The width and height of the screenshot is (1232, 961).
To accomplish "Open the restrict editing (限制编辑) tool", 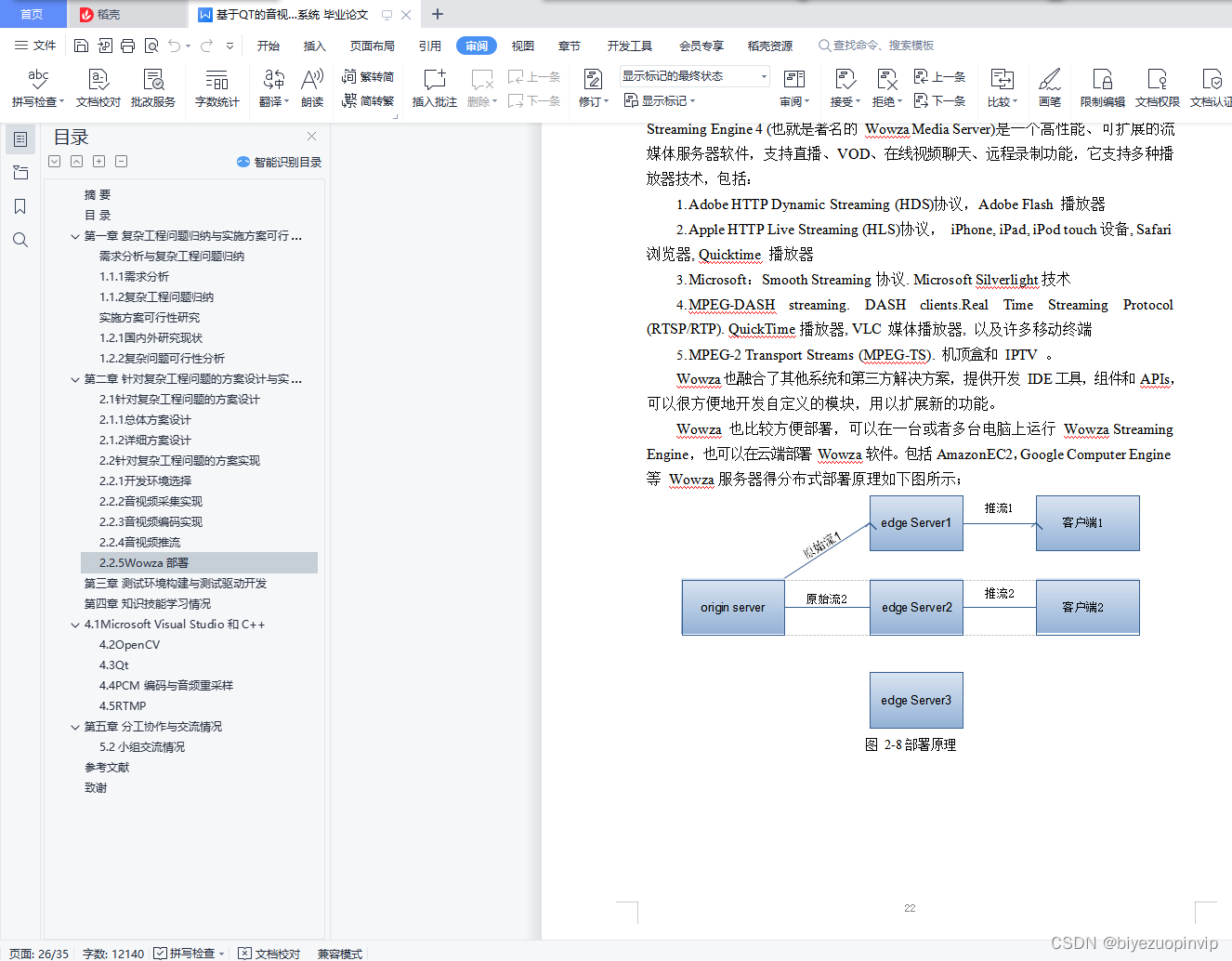I will 1102,87.
